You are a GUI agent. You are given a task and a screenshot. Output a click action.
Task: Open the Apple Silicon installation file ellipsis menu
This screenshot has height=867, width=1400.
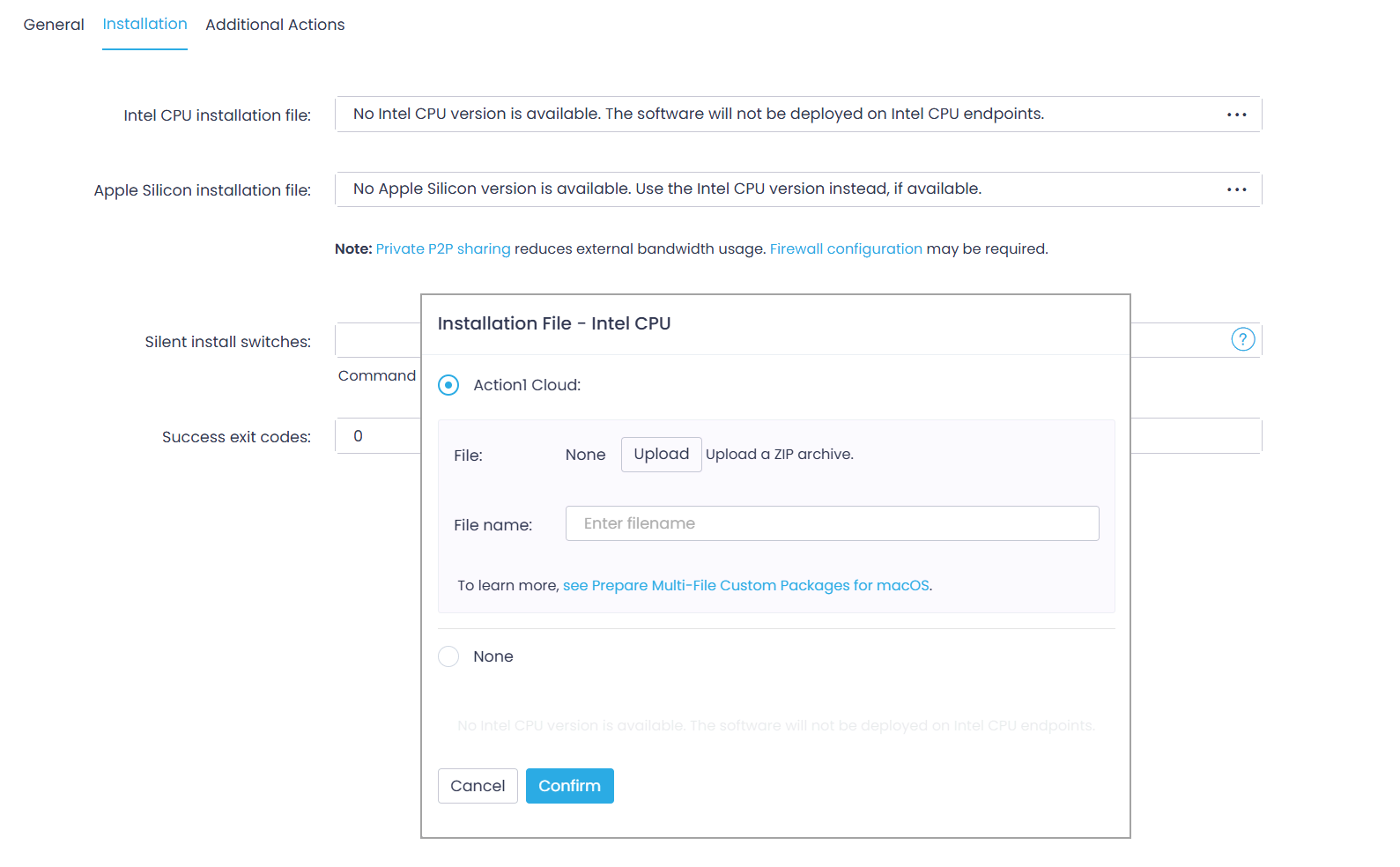pyautogui.click(x=1236, y=189)
